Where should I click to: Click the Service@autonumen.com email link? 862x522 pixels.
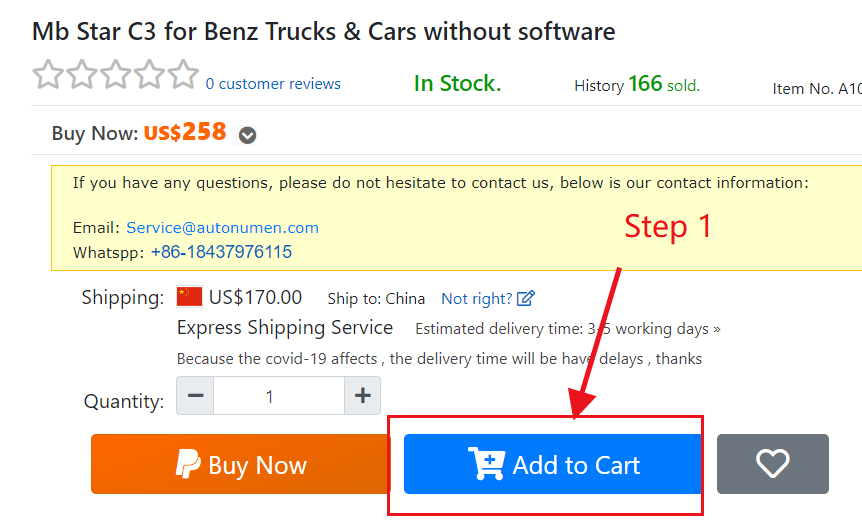(223, 227)
